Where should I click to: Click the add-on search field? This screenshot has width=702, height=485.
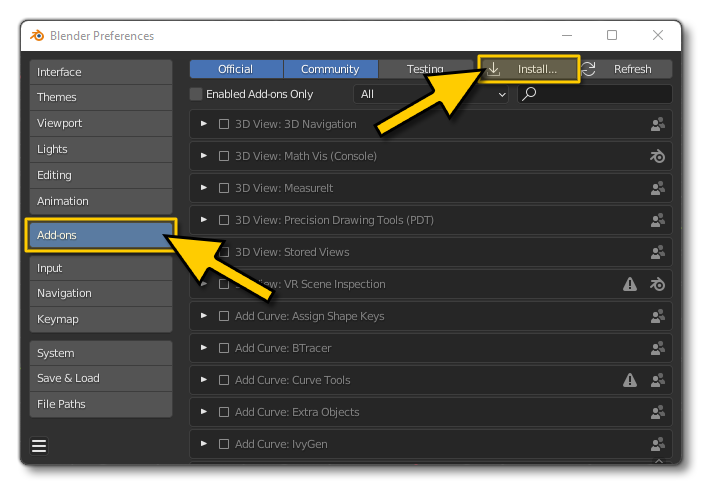595,94
